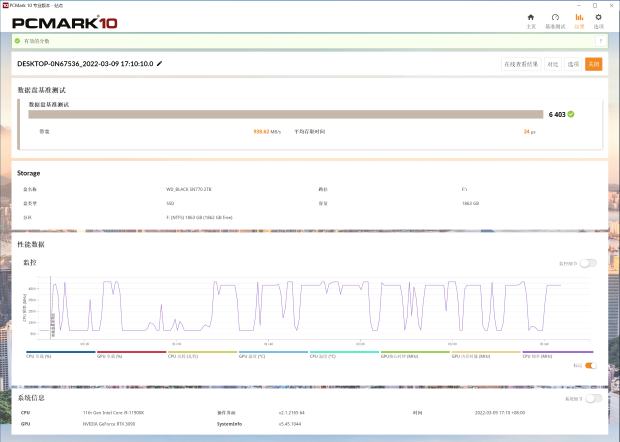Click the green valid score checkmark
The image size is (620, 442).
[17, 41]
